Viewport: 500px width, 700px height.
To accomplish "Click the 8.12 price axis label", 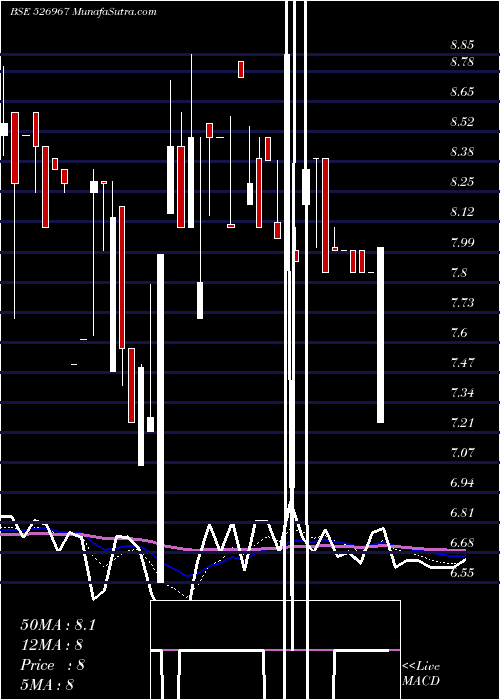I will point(462,212).
